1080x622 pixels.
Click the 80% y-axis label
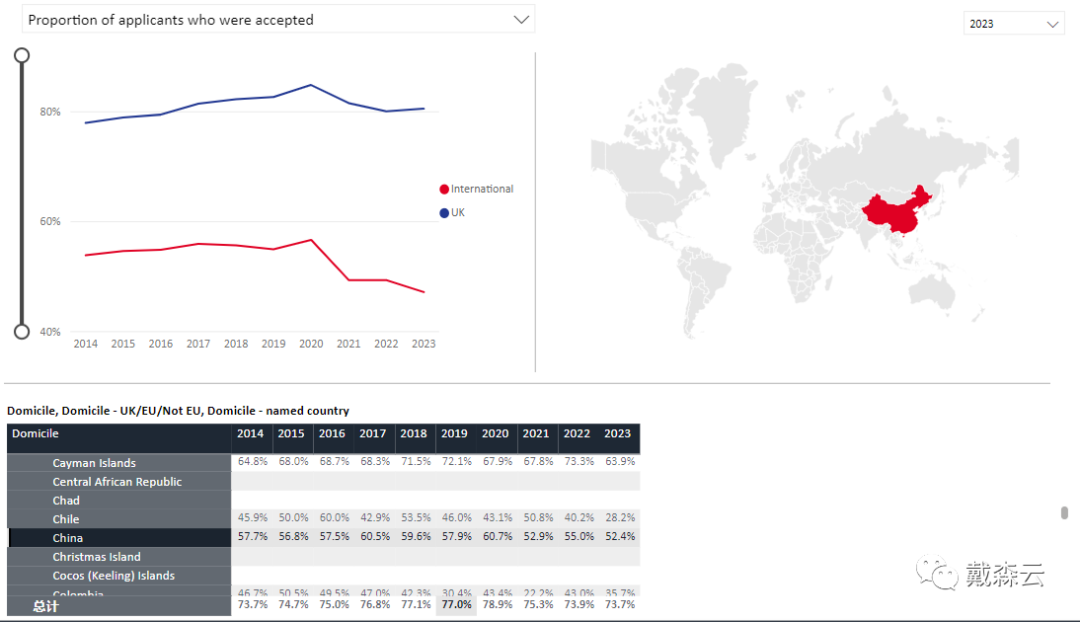[x=50, y=112]
